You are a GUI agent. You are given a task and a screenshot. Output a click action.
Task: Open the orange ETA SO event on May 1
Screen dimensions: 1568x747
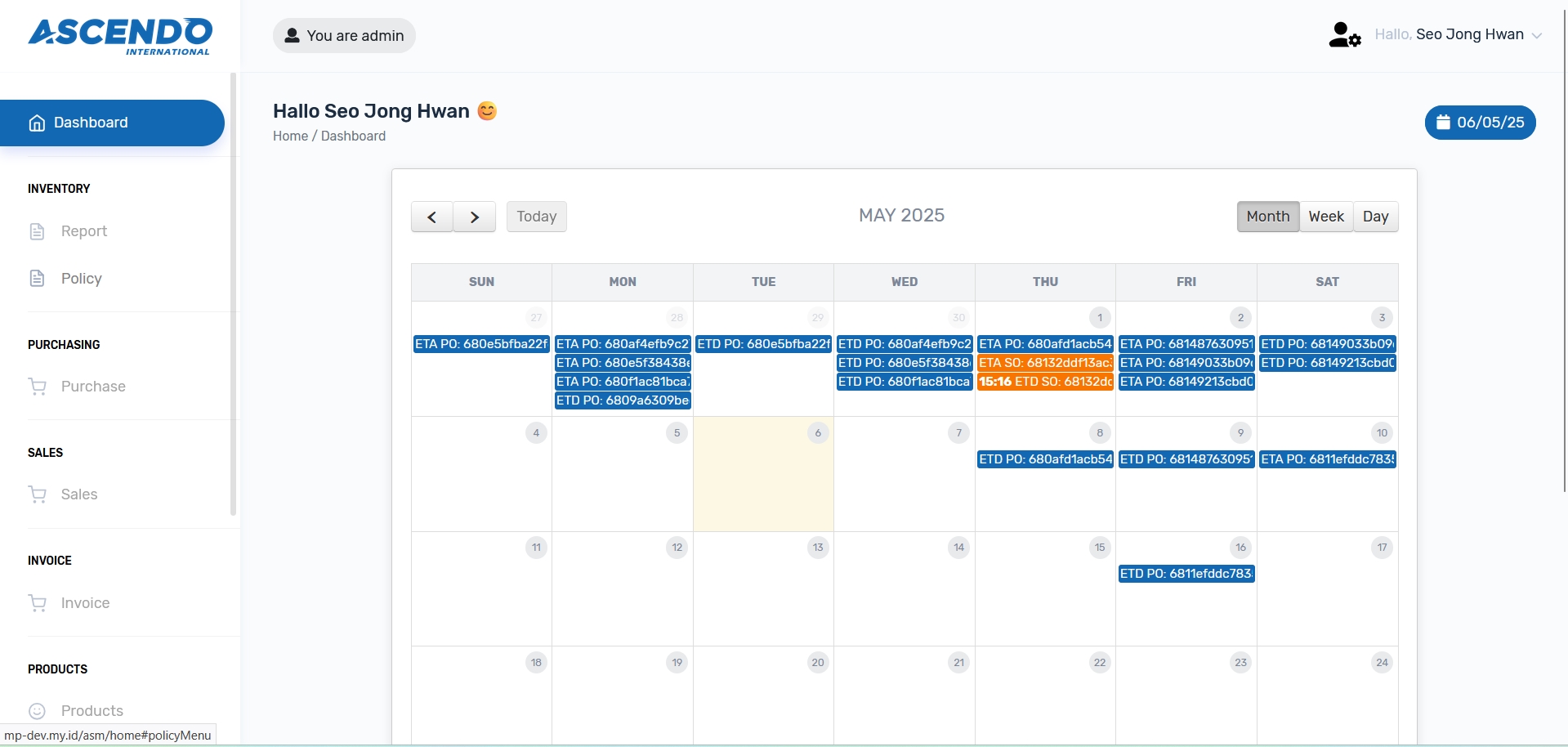(1045, 363)
